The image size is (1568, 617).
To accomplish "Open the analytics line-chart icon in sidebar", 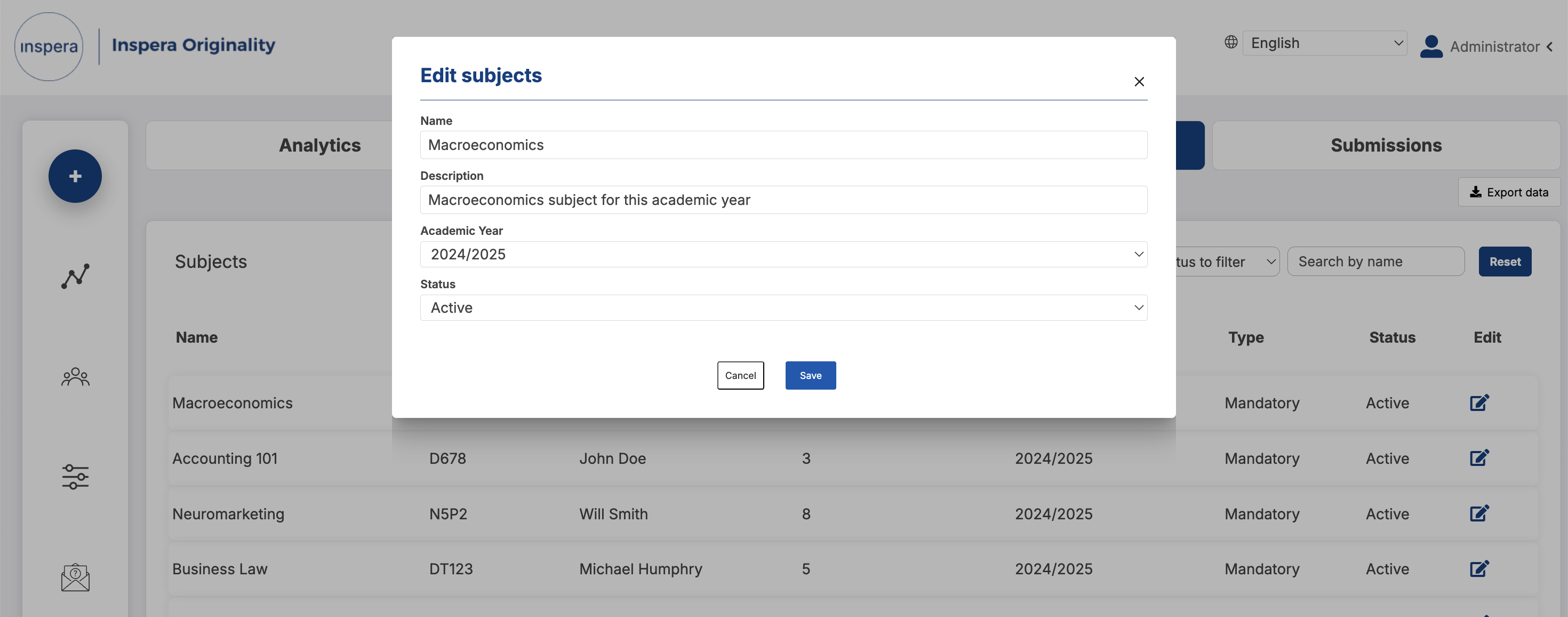I will pos(75,276).
